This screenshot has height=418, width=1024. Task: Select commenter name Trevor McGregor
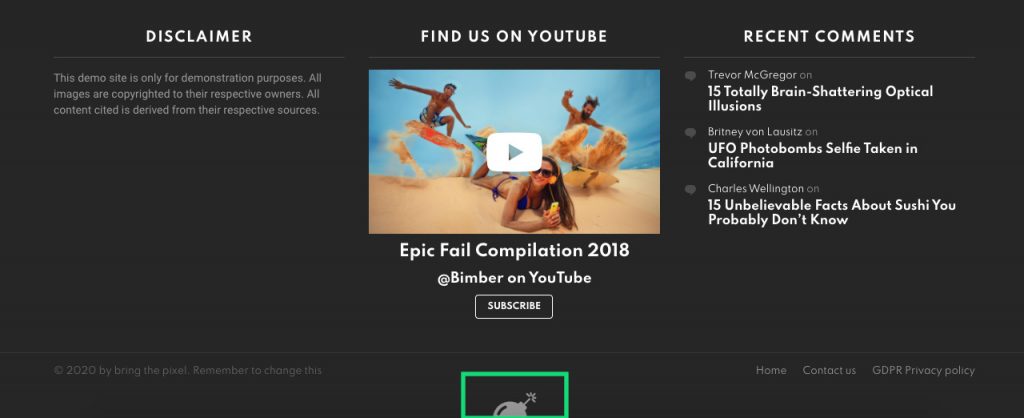tap(752, 74)
